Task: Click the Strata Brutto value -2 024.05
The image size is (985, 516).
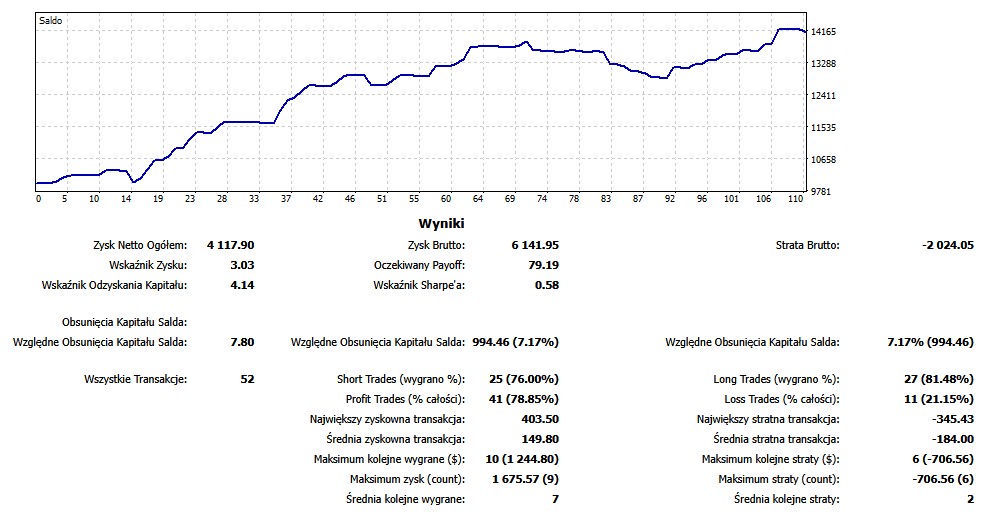Action: tap(947, 245)
